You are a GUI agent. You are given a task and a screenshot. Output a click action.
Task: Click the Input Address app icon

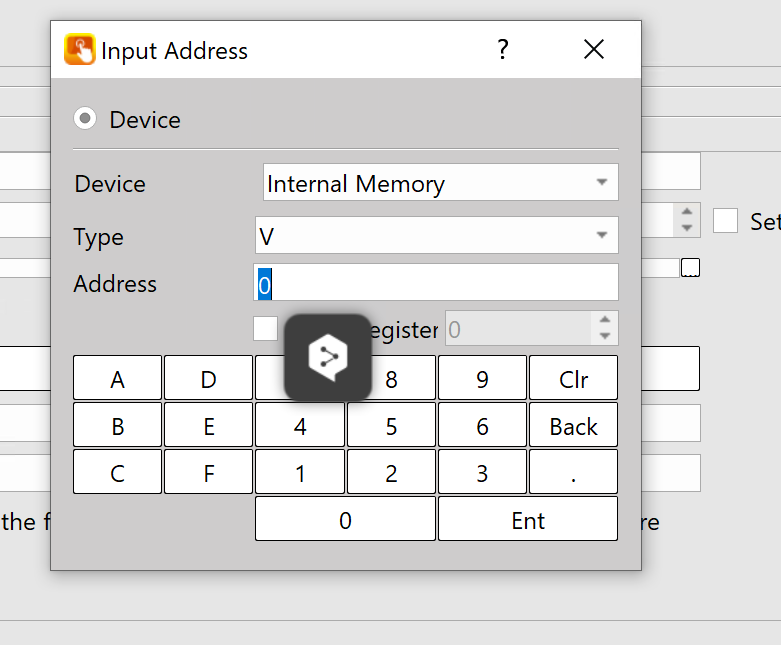(80, 50)
